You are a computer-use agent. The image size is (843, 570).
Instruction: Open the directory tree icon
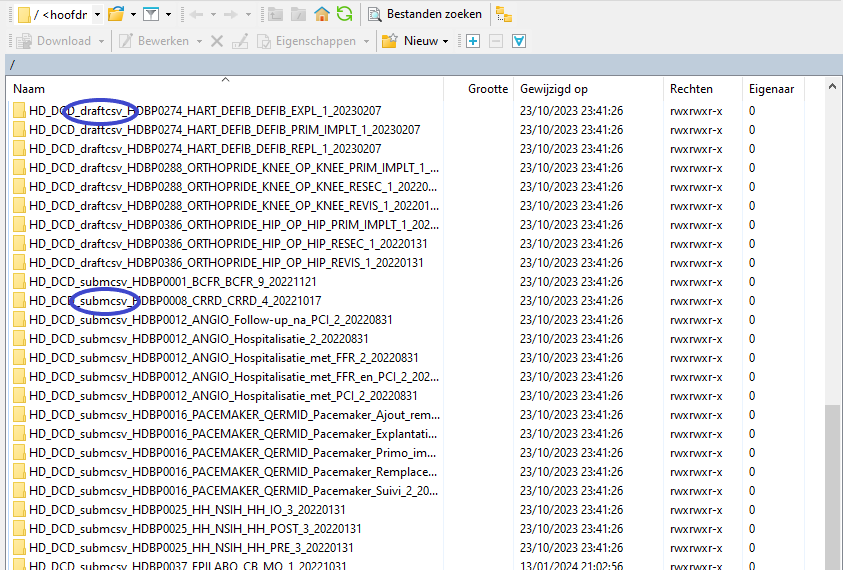pos(504,14)
